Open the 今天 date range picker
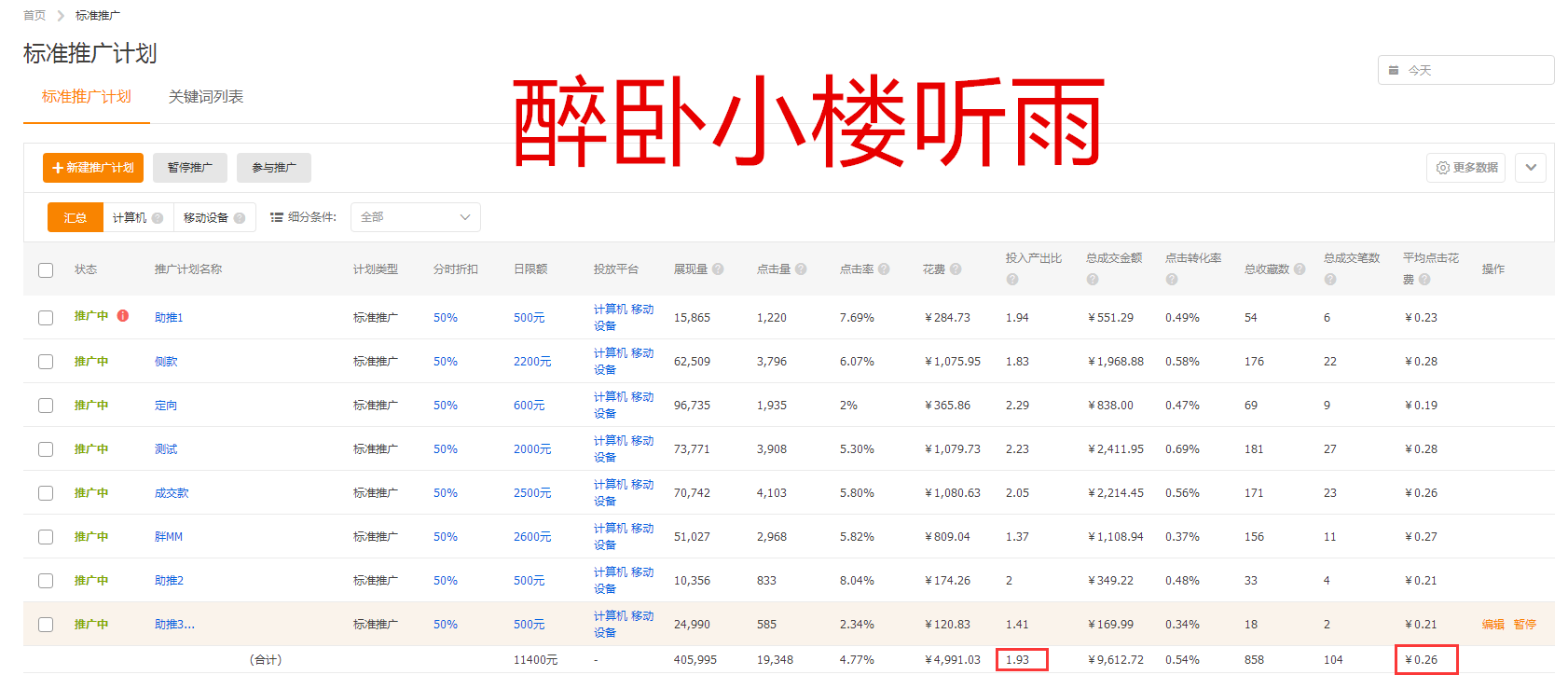This screenshot has height=675, width=1568. point(1465,70)
